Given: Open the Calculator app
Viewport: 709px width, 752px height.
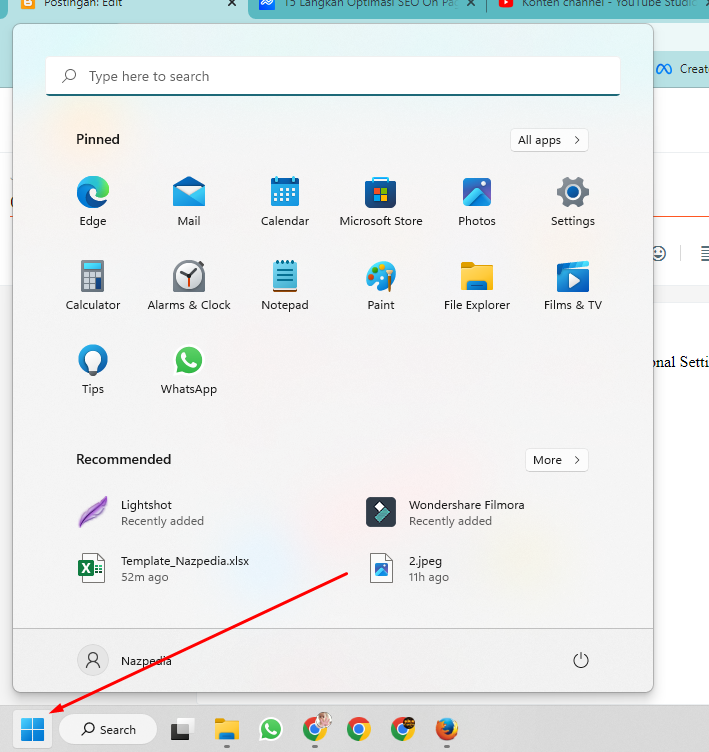Looking at the screenshot, I should (x=93, y=285).
